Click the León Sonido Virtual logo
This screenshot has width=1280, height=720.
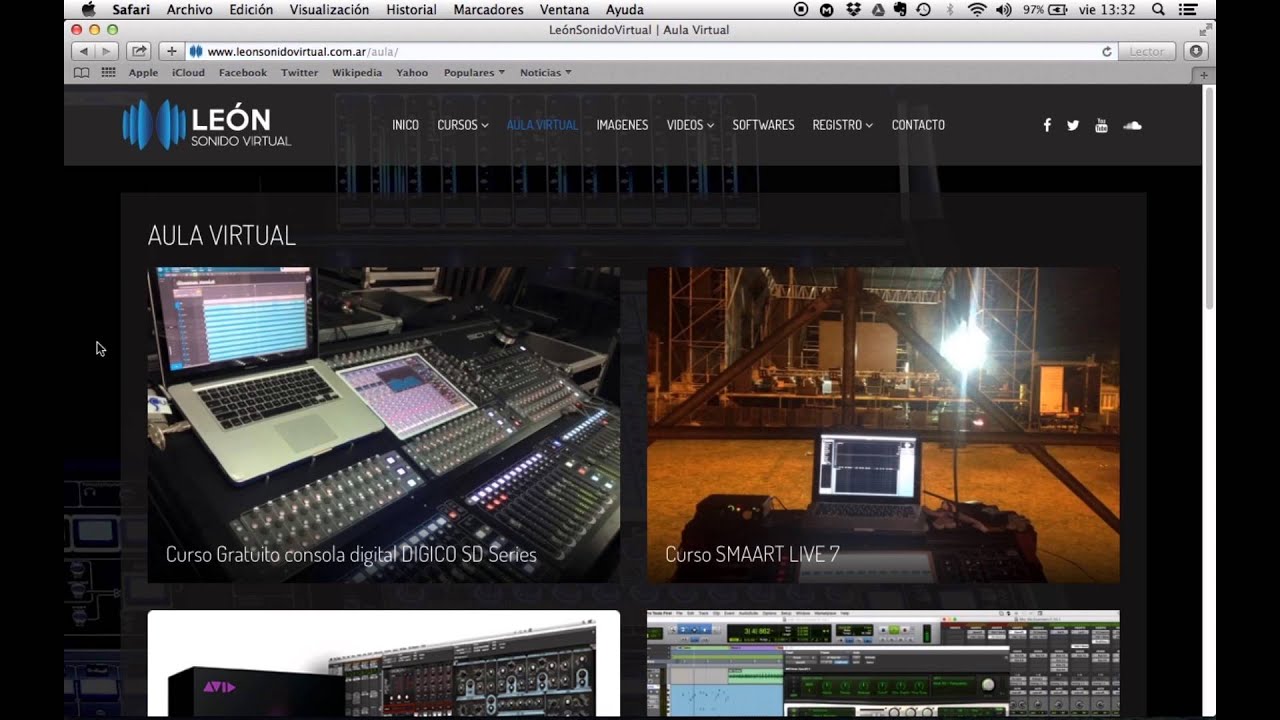pos(206,125)
